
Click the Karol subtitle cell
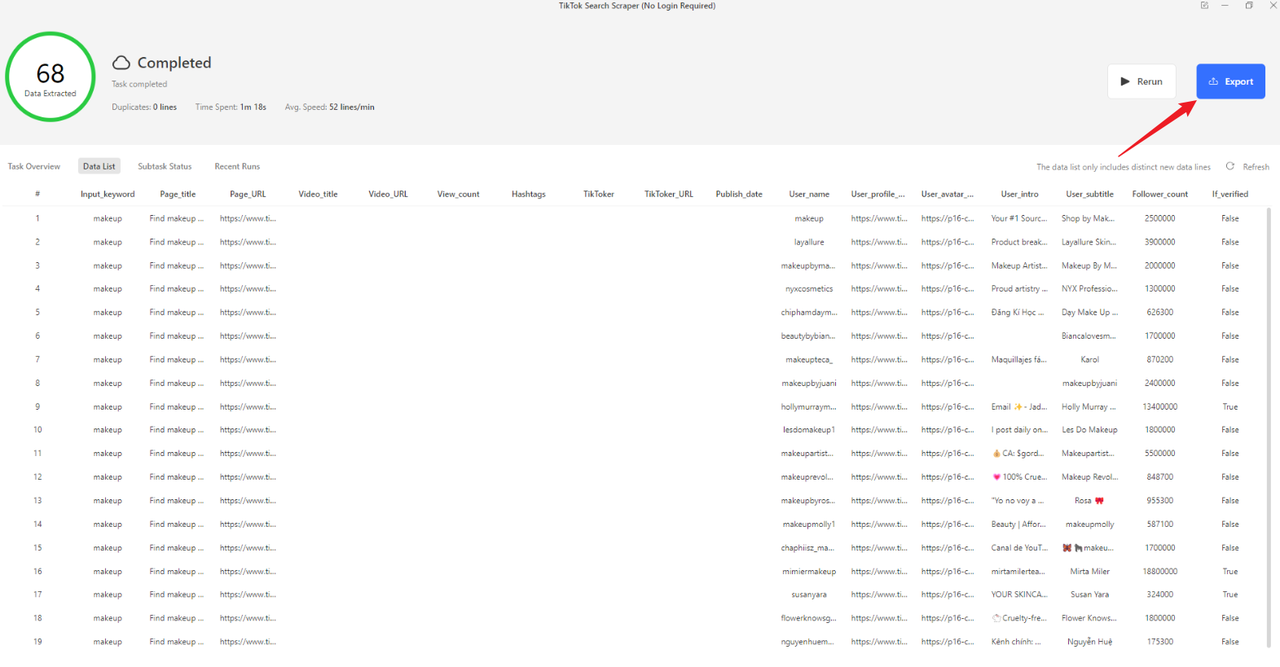(1090, 359)
